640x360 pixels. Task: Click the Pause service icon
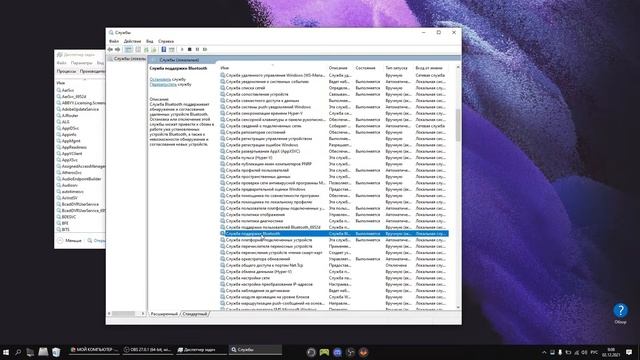point(197,49)
